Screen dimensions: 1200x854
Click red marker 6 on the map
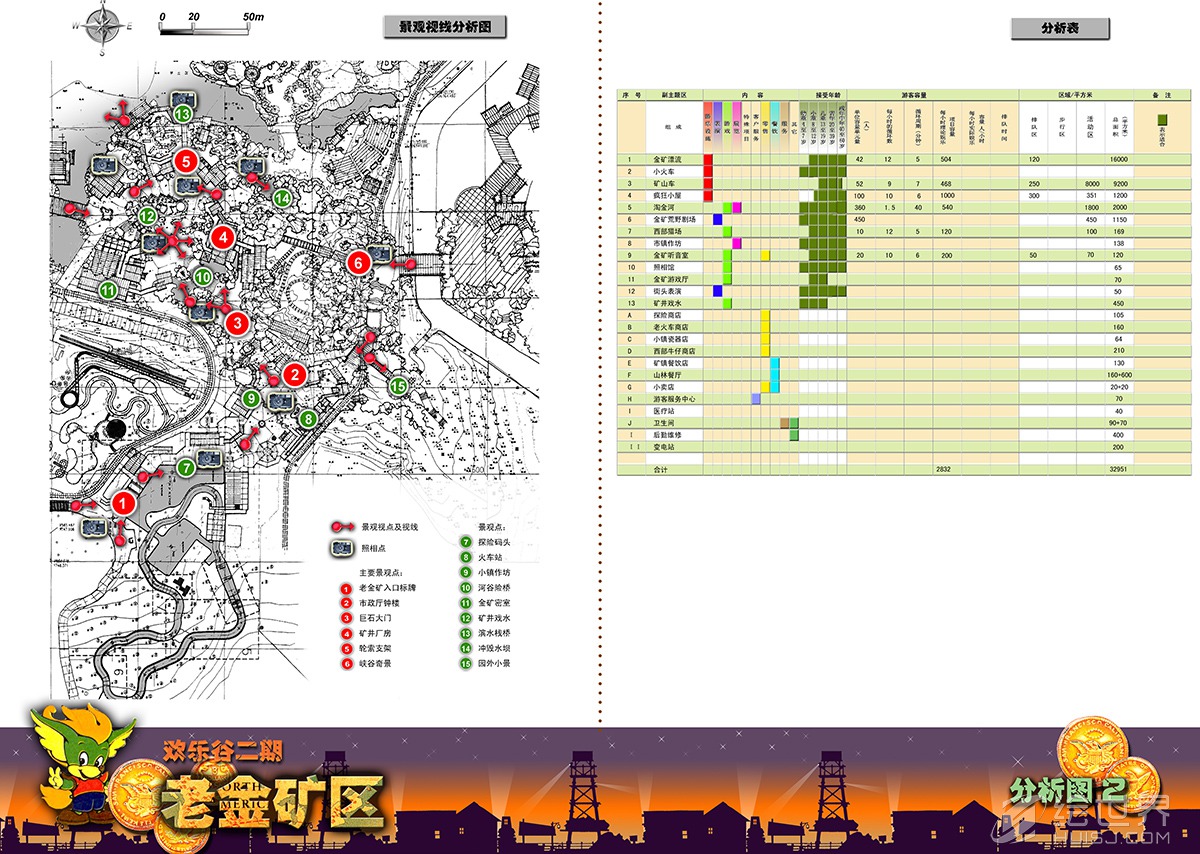point(360,263)
